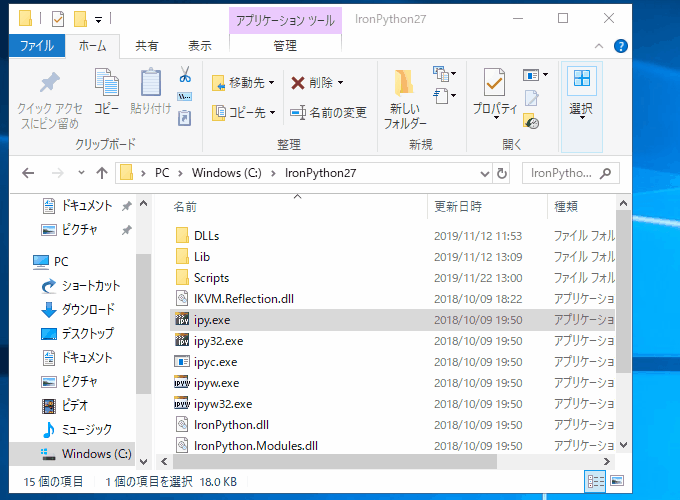Screen dimensions: 680x500
Task: Open the Select menu in ribbon
Action: tap(582, 107)
